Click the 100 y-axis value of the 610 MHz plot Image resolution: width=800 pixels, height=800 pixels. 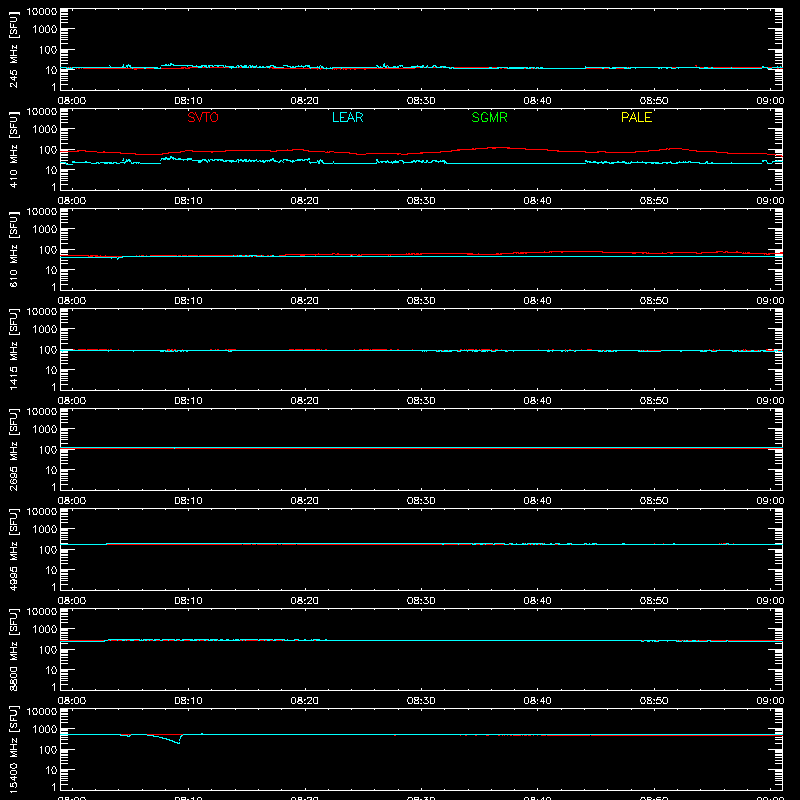click(x=48, y=250)
